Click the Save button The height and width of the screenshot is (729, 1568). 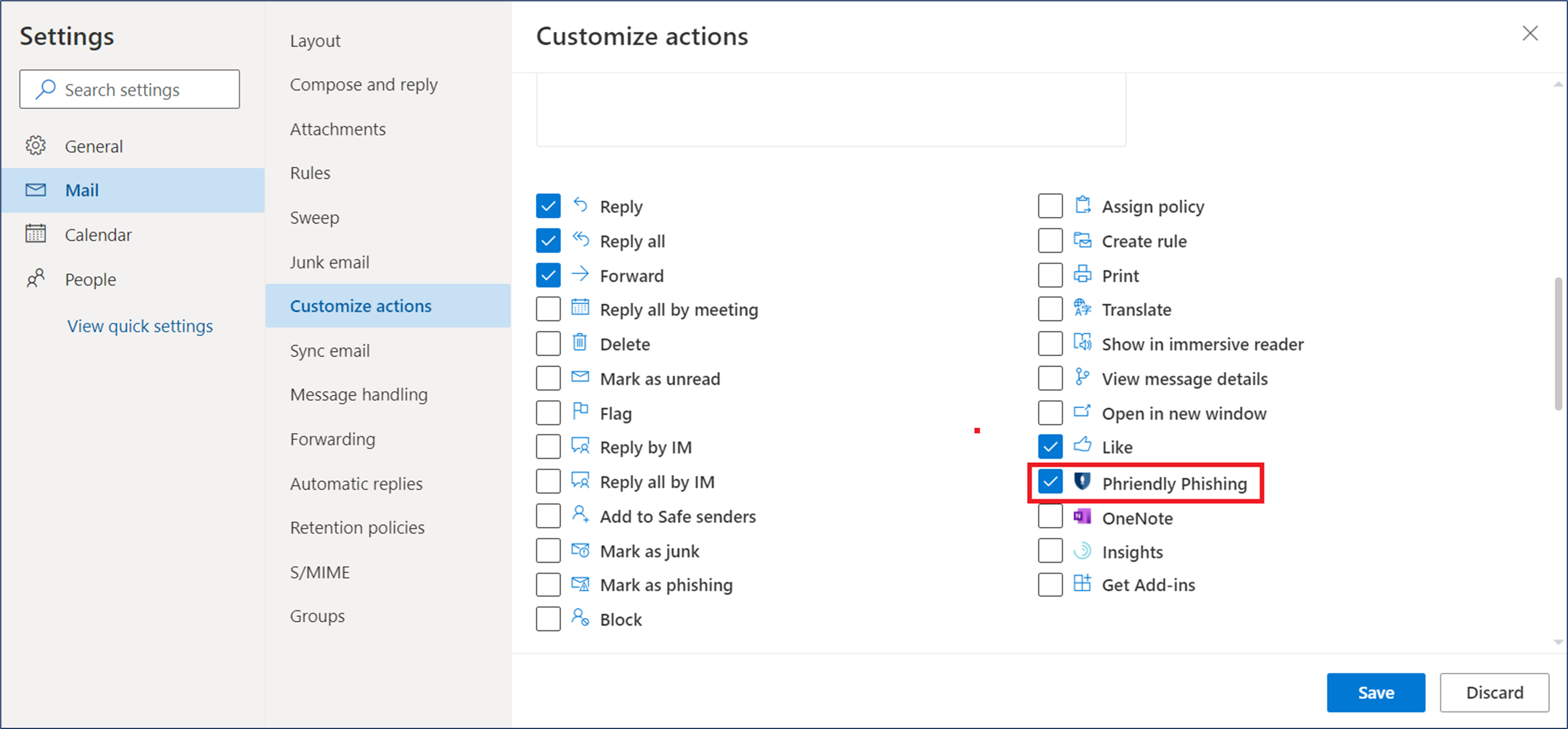[x=1375, y=692]
